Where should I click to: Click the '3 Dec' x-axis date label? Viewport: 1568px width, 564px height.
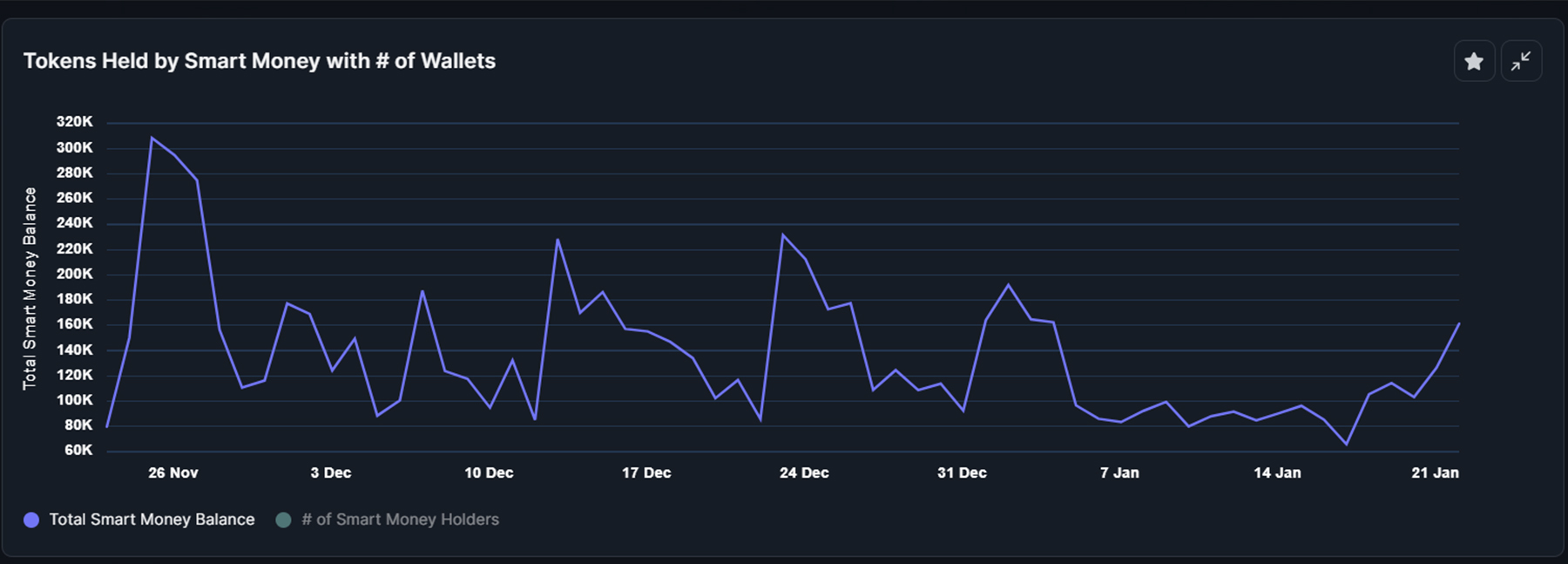tap(330, 472)
